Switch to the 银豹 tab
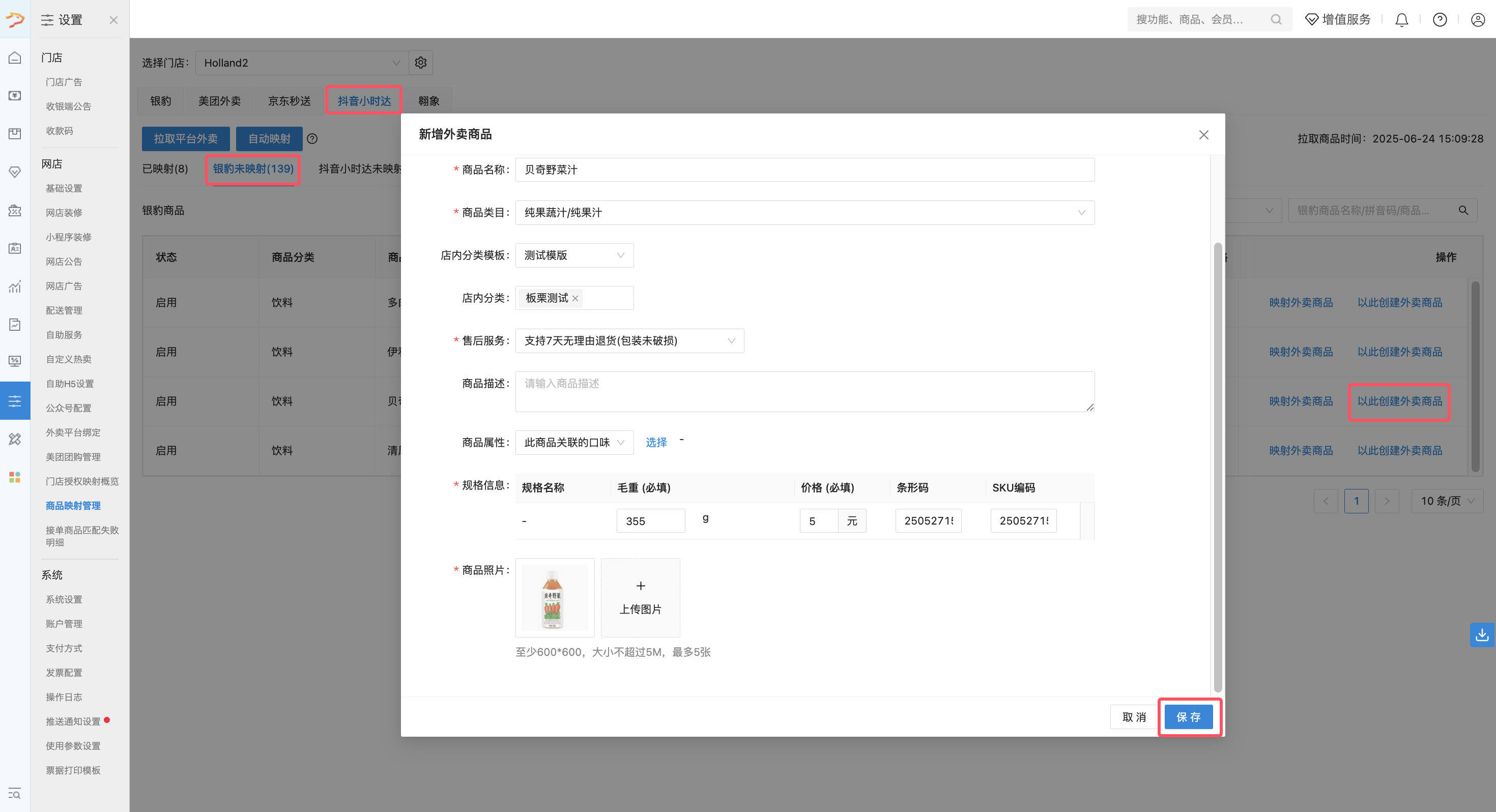Screen dimensions: 1496x812 click(161, 101)
